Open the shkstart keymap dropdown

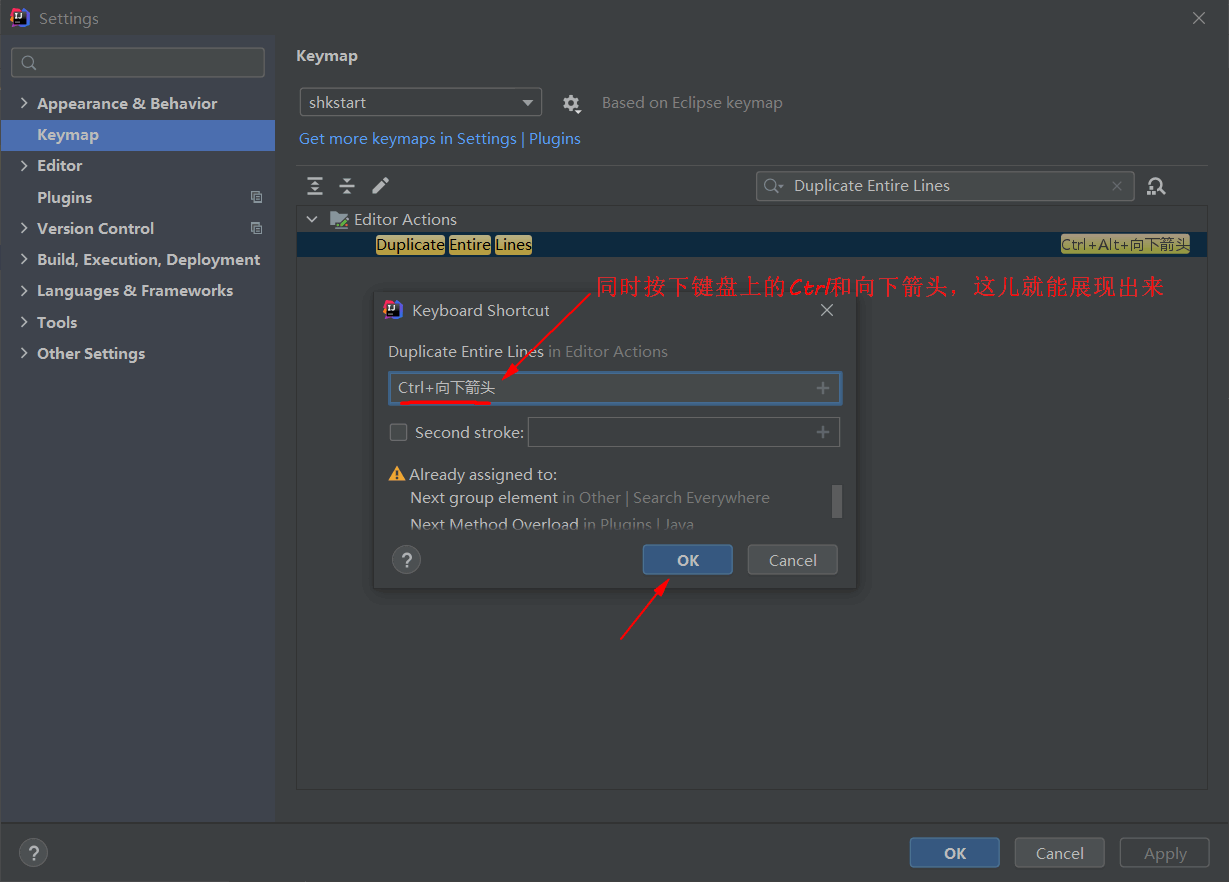click(421, 103)
